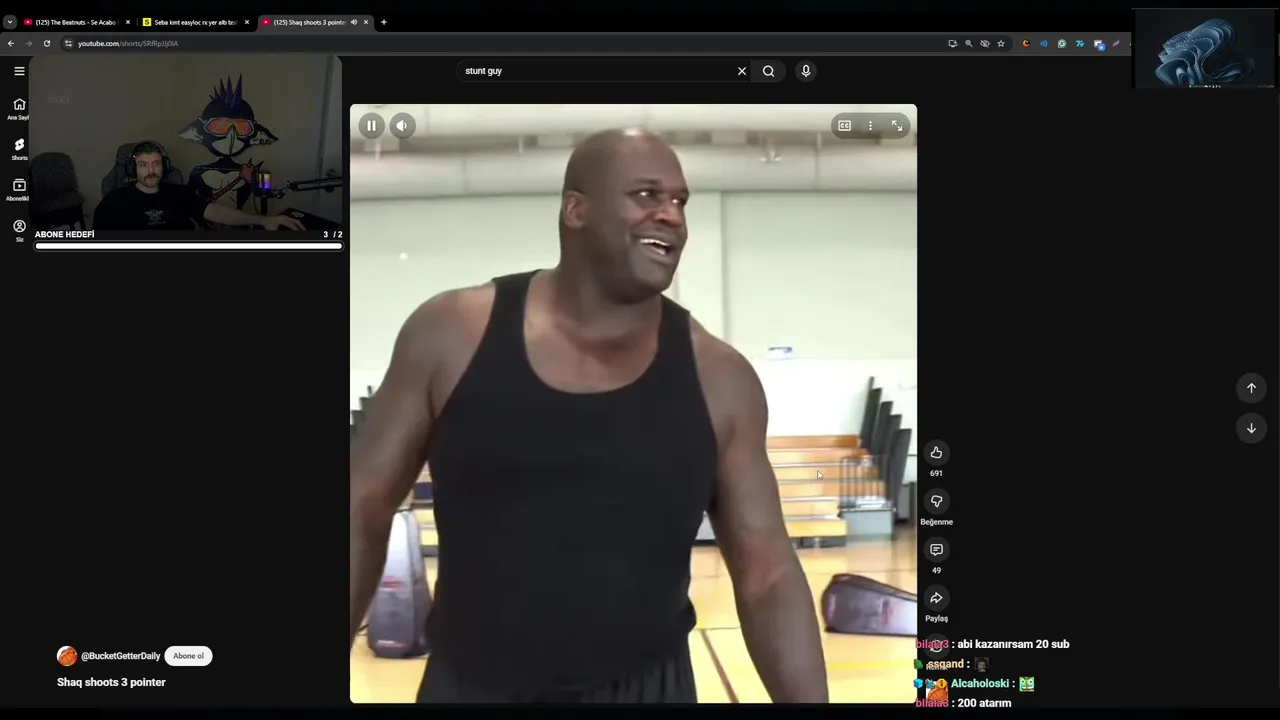Open the tab search dropdown arrow

(x=10, y=22)
